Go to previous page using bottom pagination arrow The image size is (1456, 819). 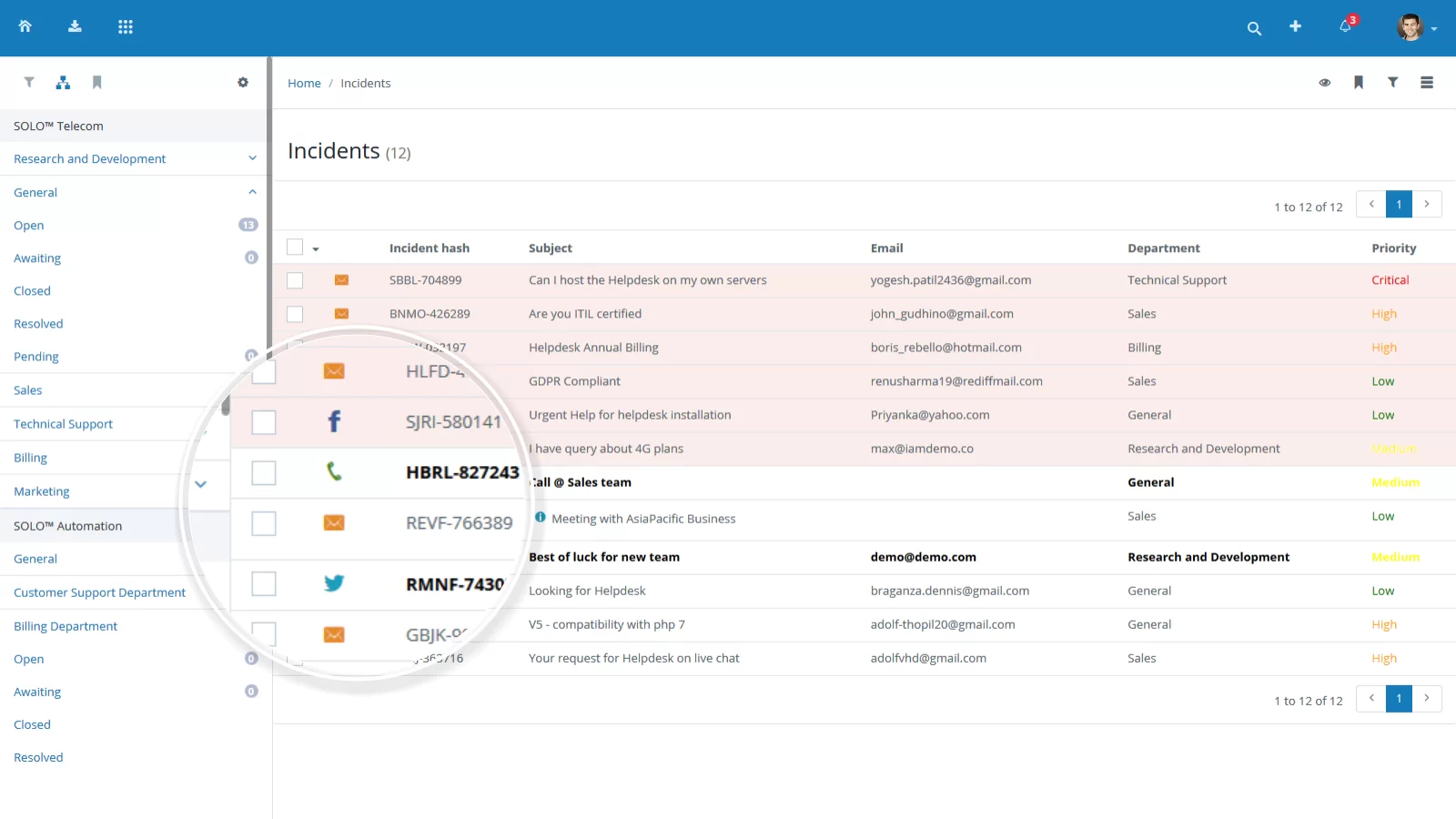1370,698
